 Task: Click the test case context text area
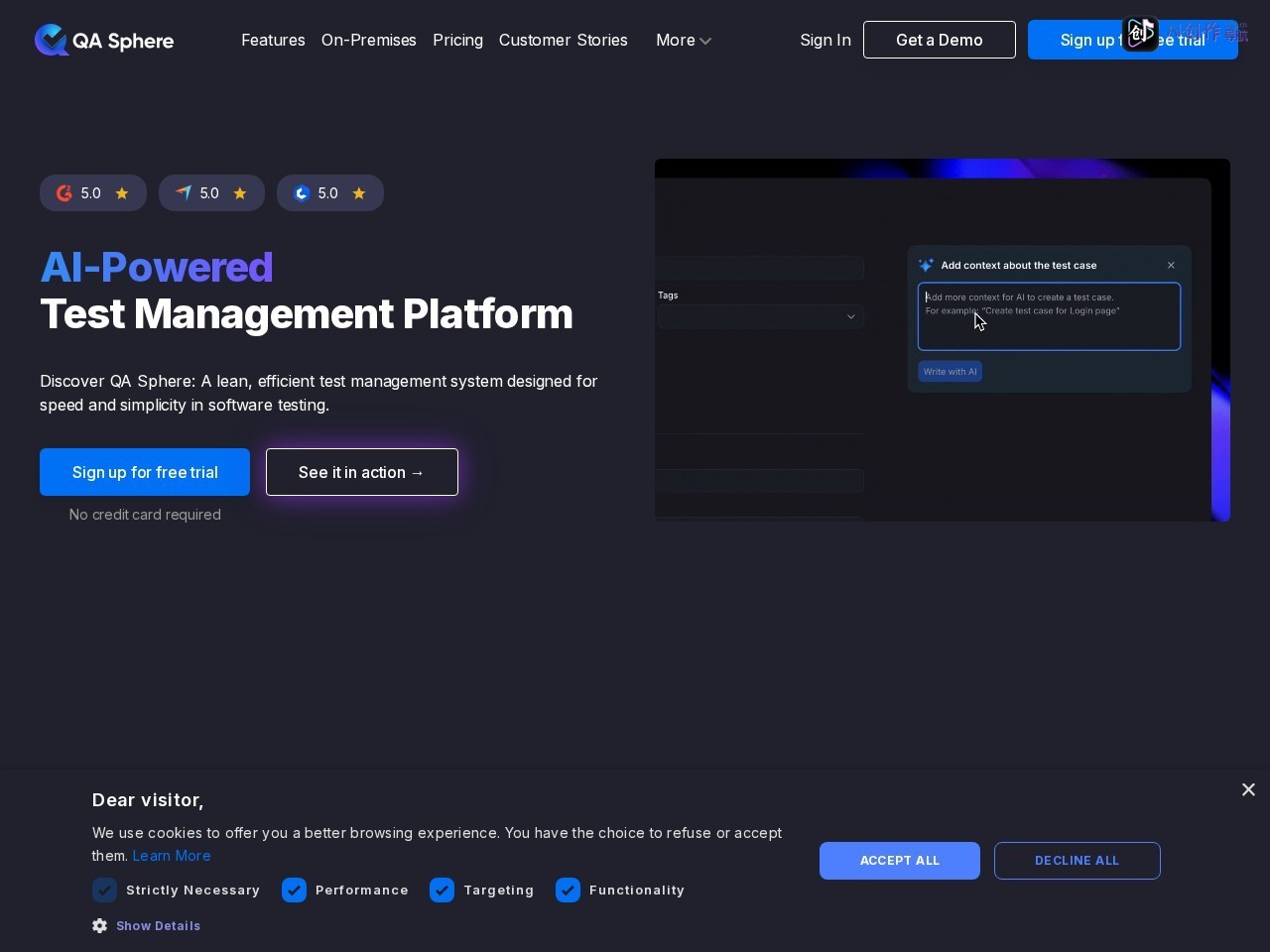tap(1049, 316)
